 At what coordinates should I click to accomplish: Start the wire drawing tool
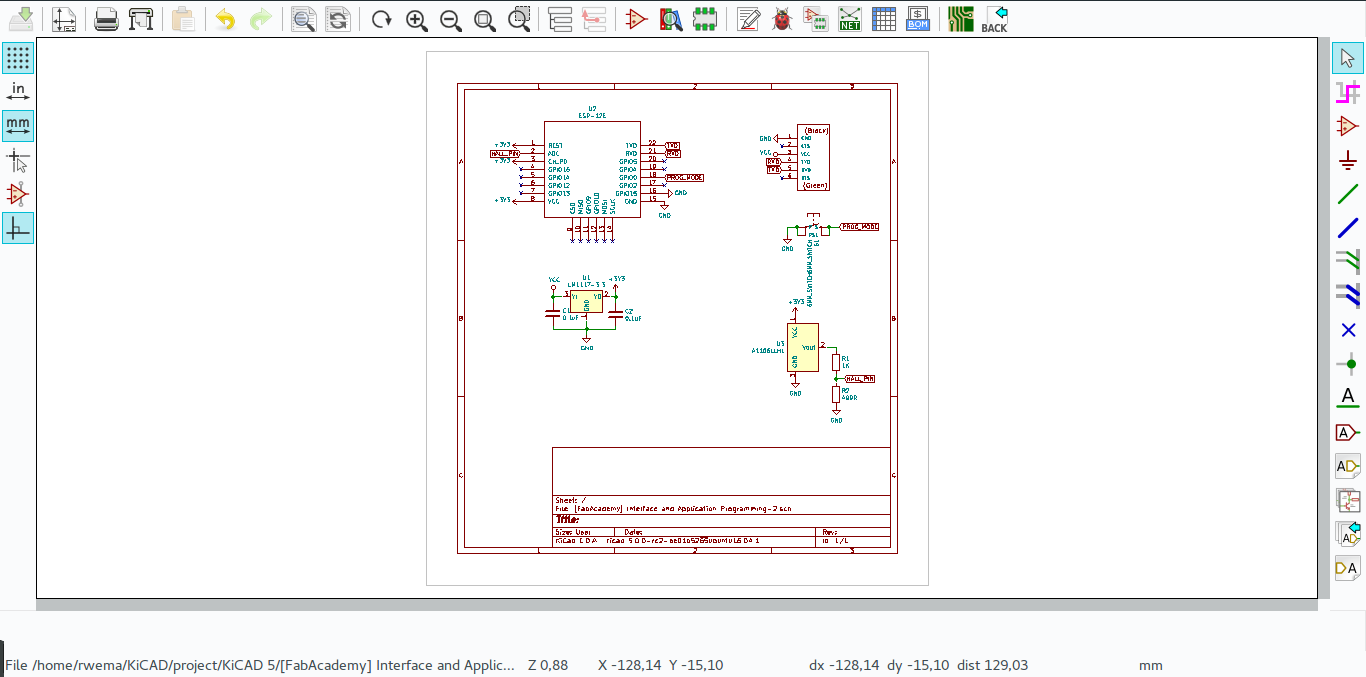point(1347,194)
